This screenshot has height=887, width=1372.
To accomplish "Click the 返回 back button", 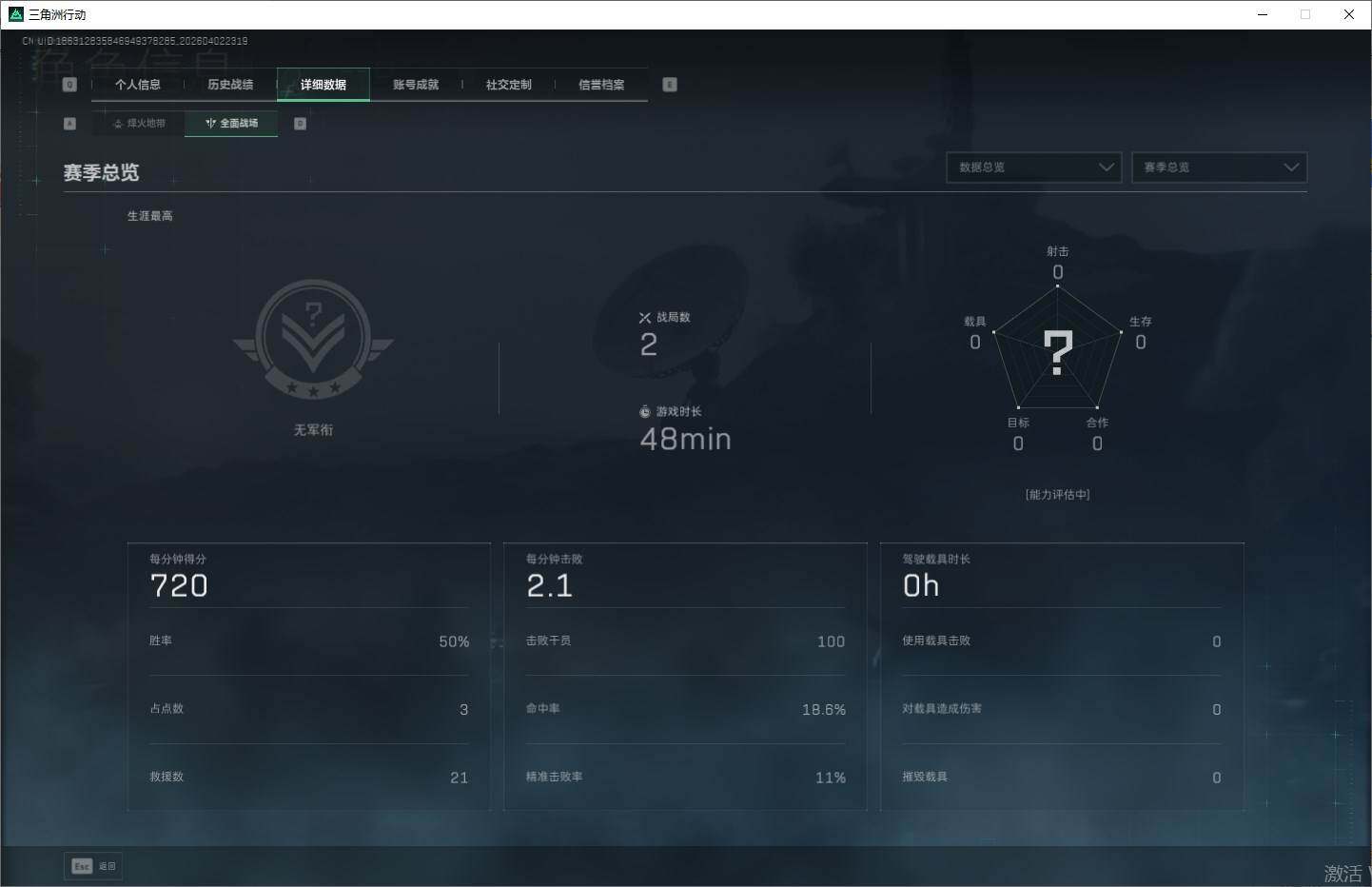I will 93,866.
